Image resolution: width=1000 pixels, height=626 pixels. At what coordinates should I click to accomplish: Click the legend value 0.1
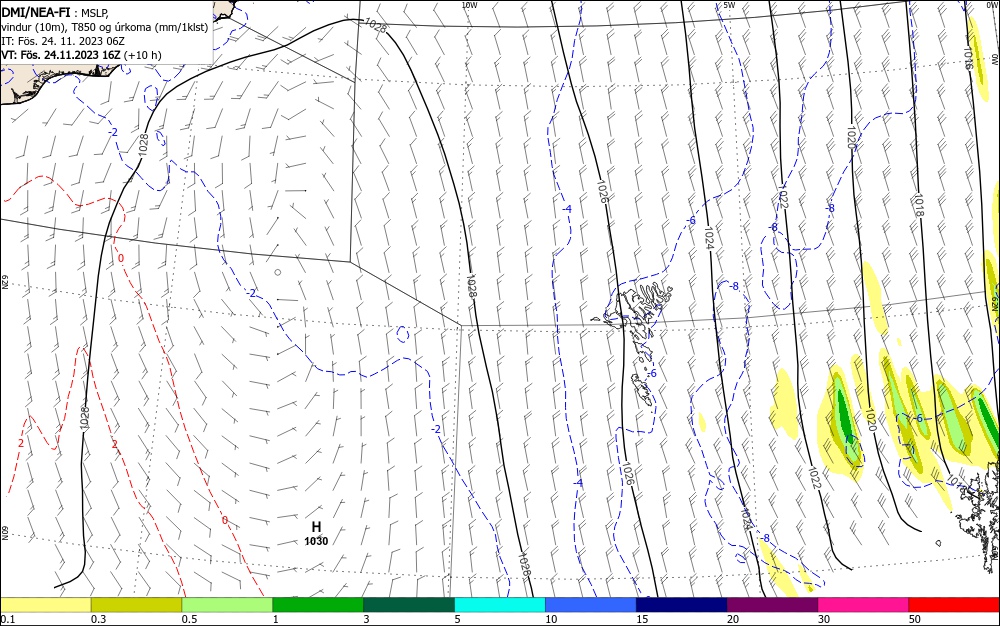(x=8, y=619)
